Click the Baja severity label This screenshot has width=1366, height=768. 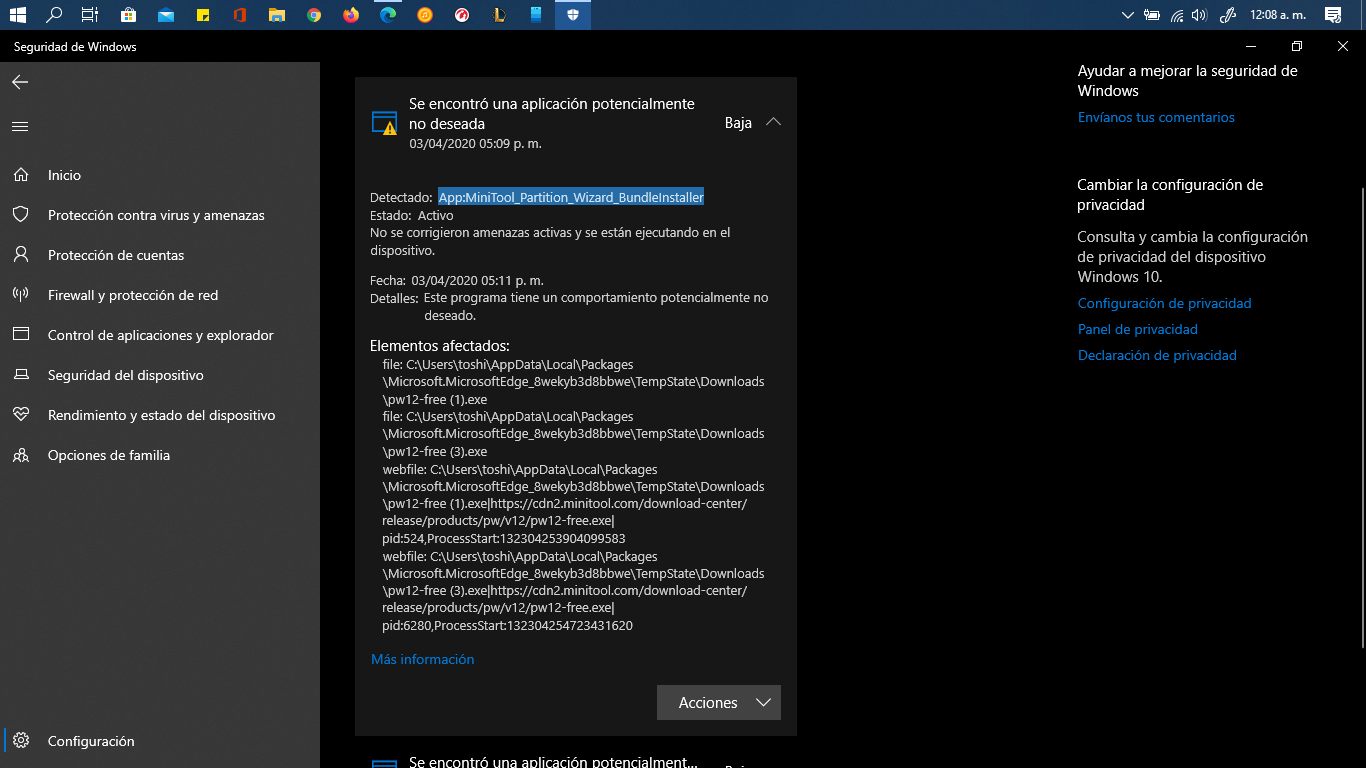(x=738, y=123)
